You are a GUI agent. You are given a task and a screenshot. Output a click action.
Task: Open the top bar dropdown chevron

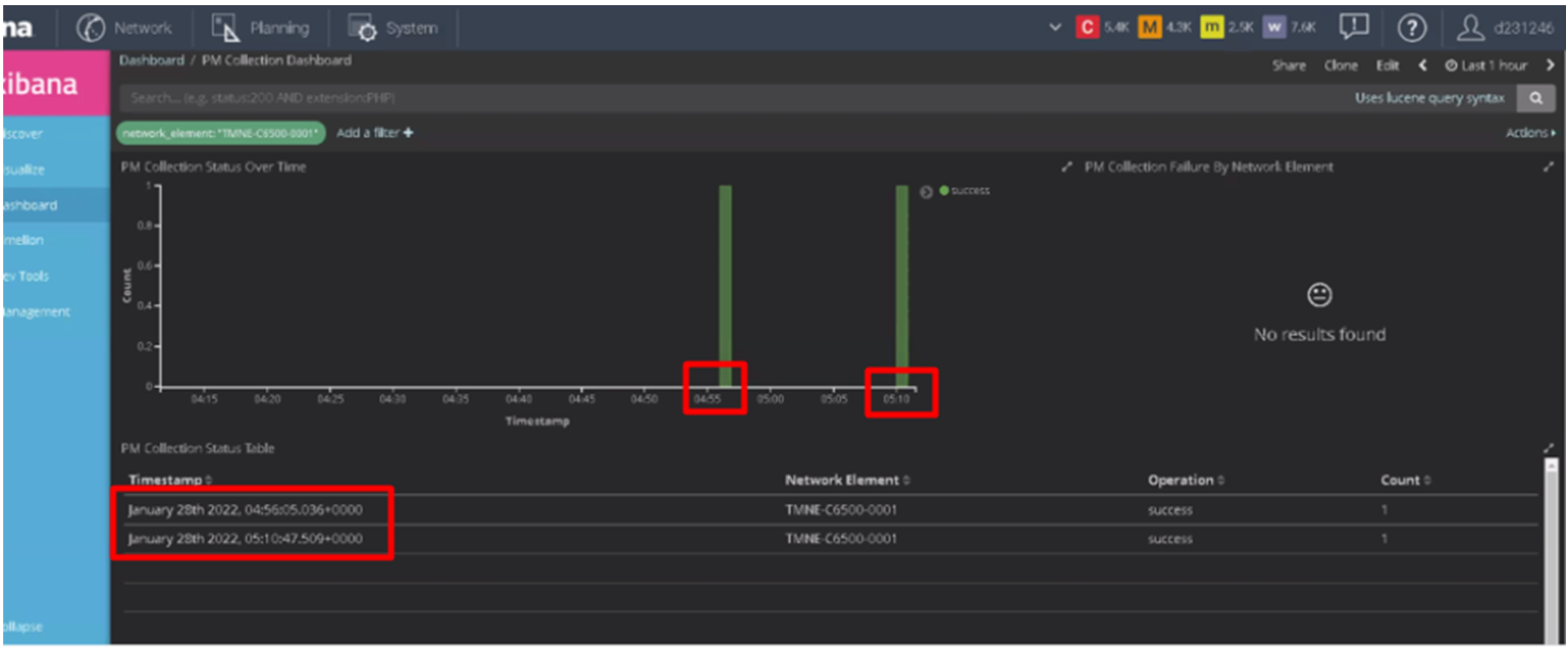pos(1055,28)
